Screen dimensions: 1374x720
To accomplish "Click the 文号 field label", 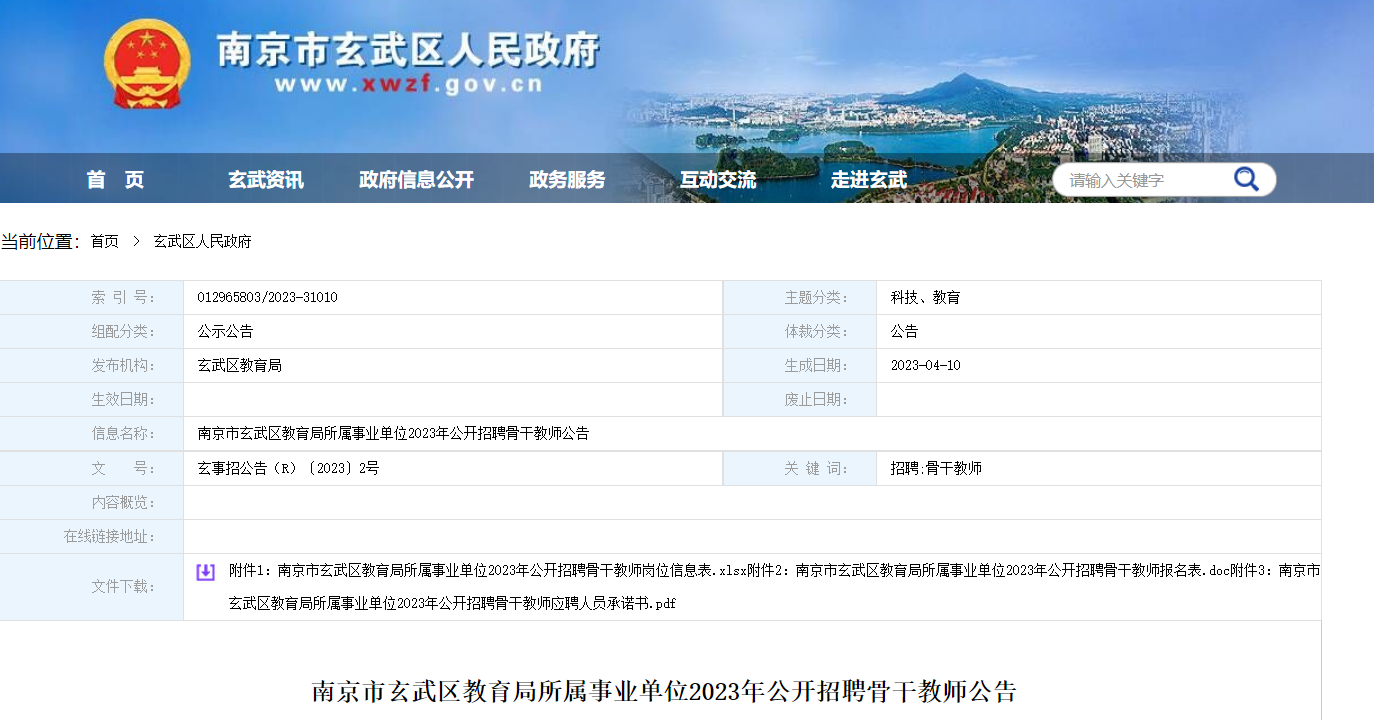I will coord(123,468).
